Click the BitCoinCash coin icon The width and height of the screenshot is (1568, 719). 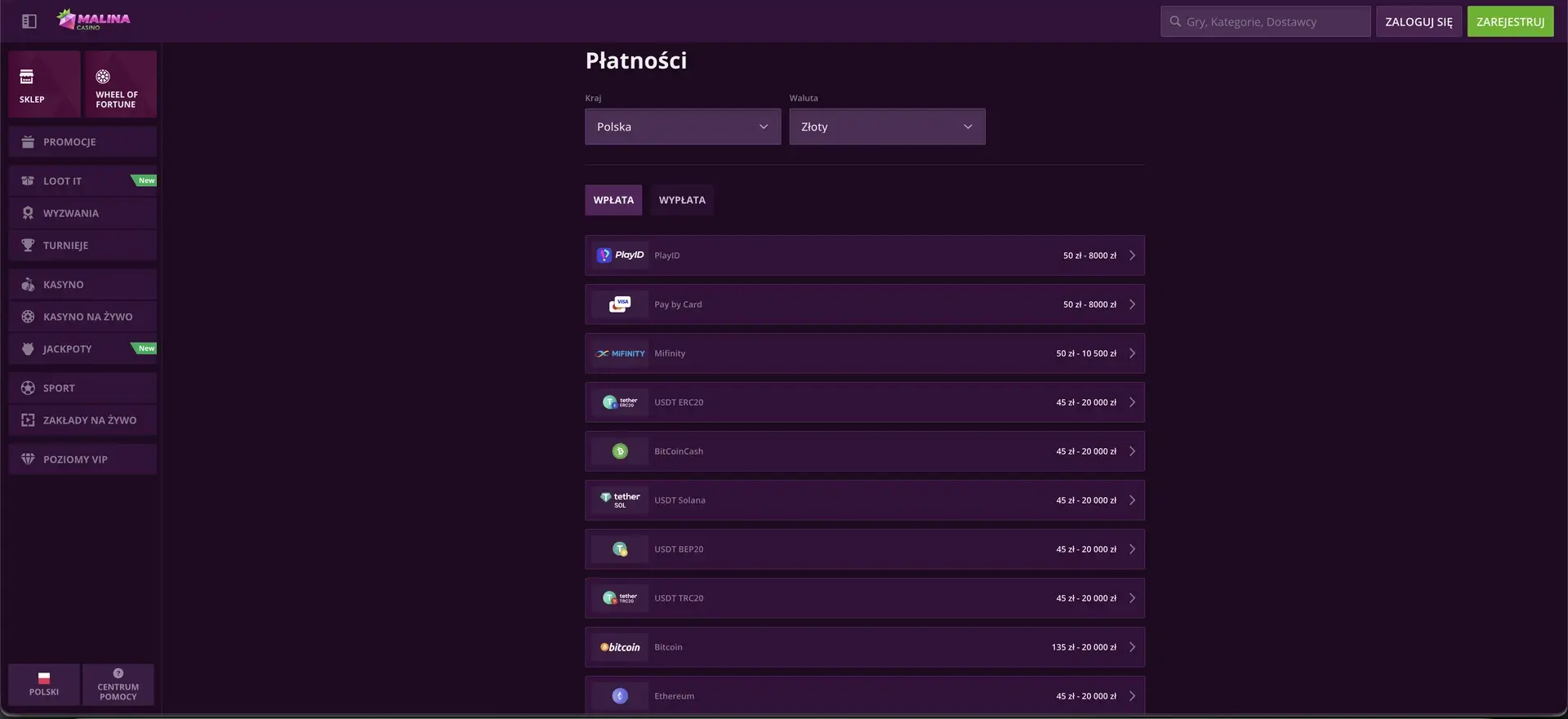pos(620,451)
